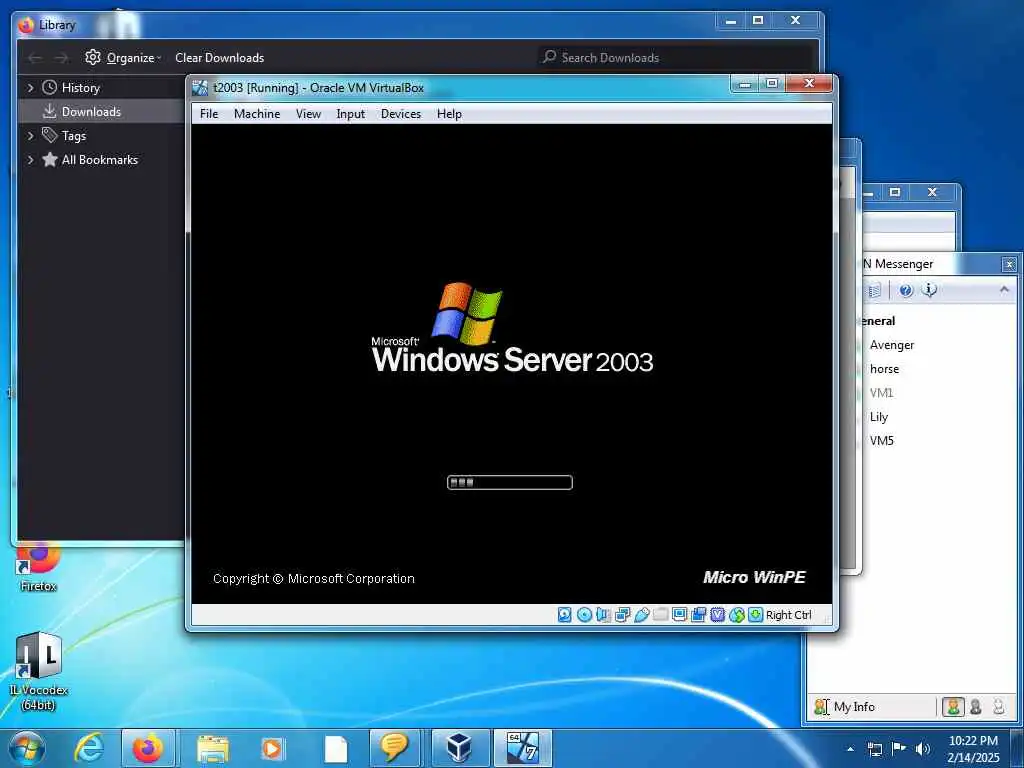Open Windows Start menu orb
The width and height of the screenshot is (1024, 768).
tap(27, 748)
